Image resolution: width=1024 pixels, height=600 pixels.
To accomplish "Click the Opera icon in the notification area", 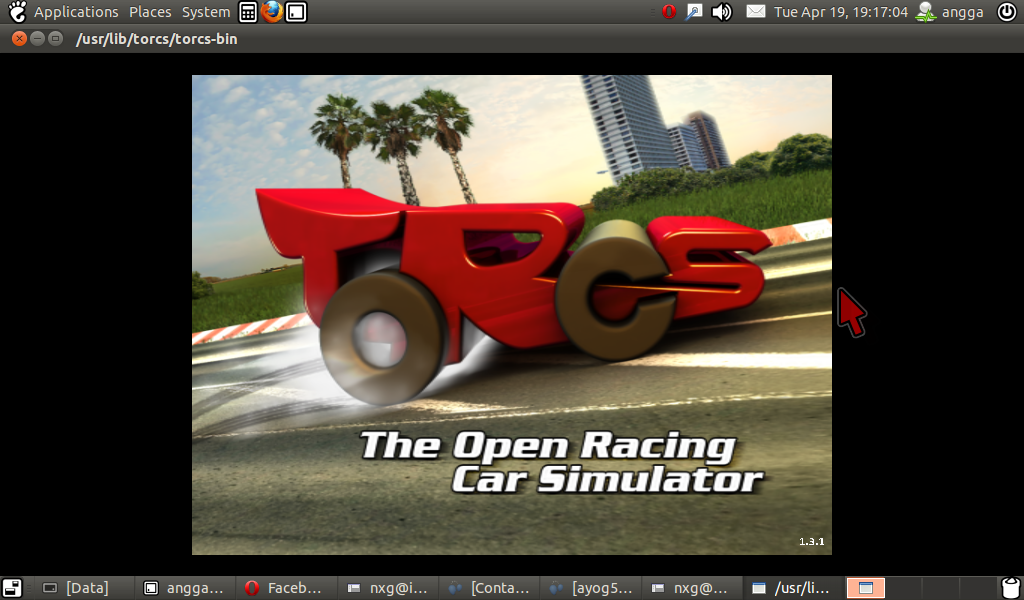I will tap(669, 12).
